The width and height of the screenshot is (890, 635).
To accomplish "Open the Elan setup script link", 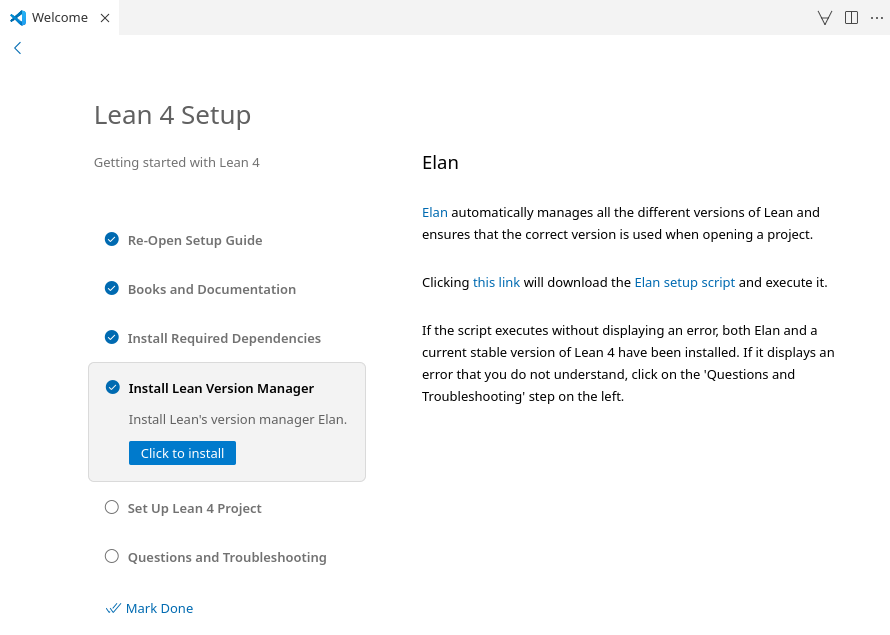I will [685, 283].
